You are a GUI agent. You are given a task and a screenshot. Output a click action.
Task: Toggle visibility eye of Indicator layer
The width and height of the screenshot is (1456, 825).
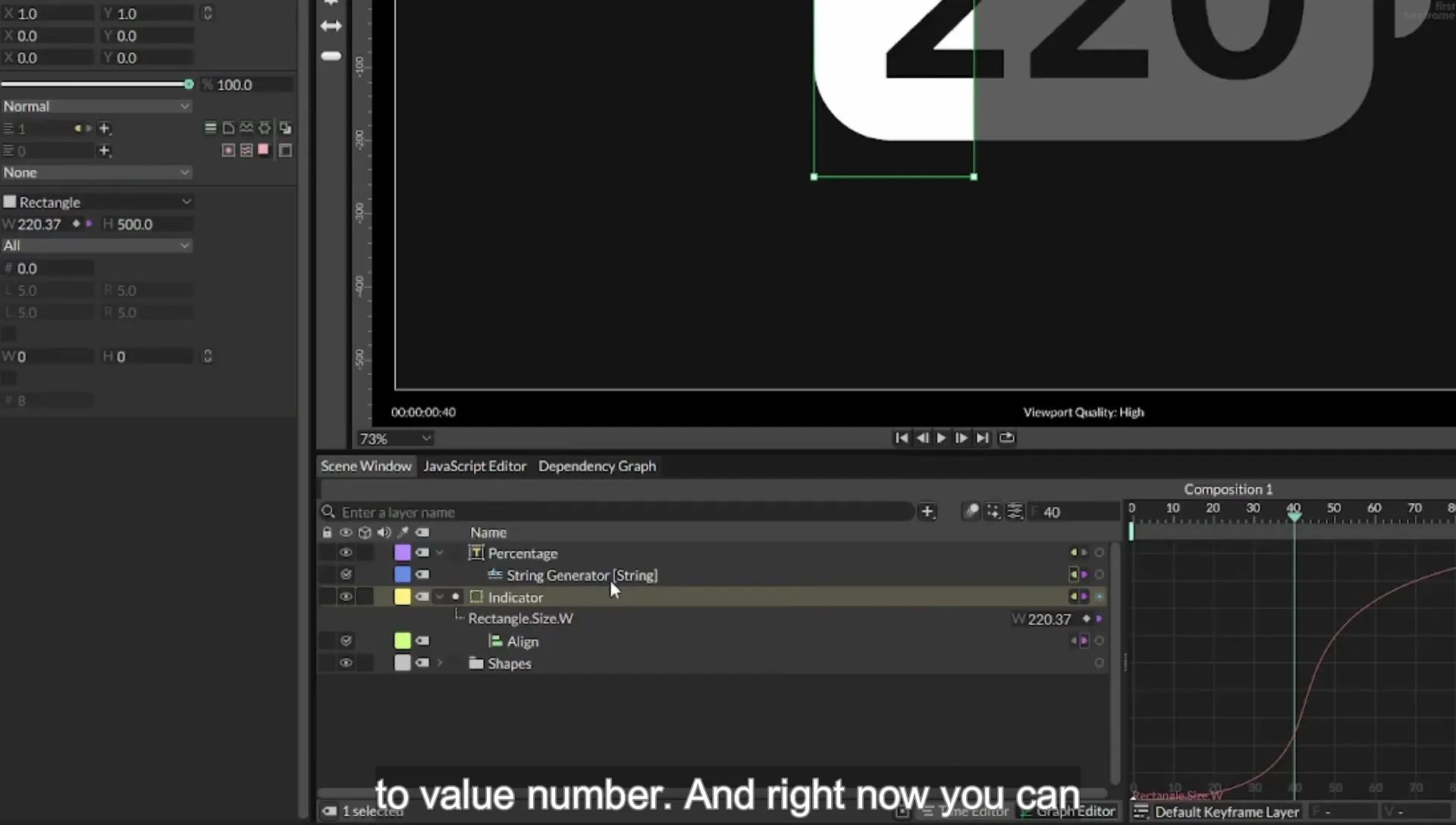(346, 597)
